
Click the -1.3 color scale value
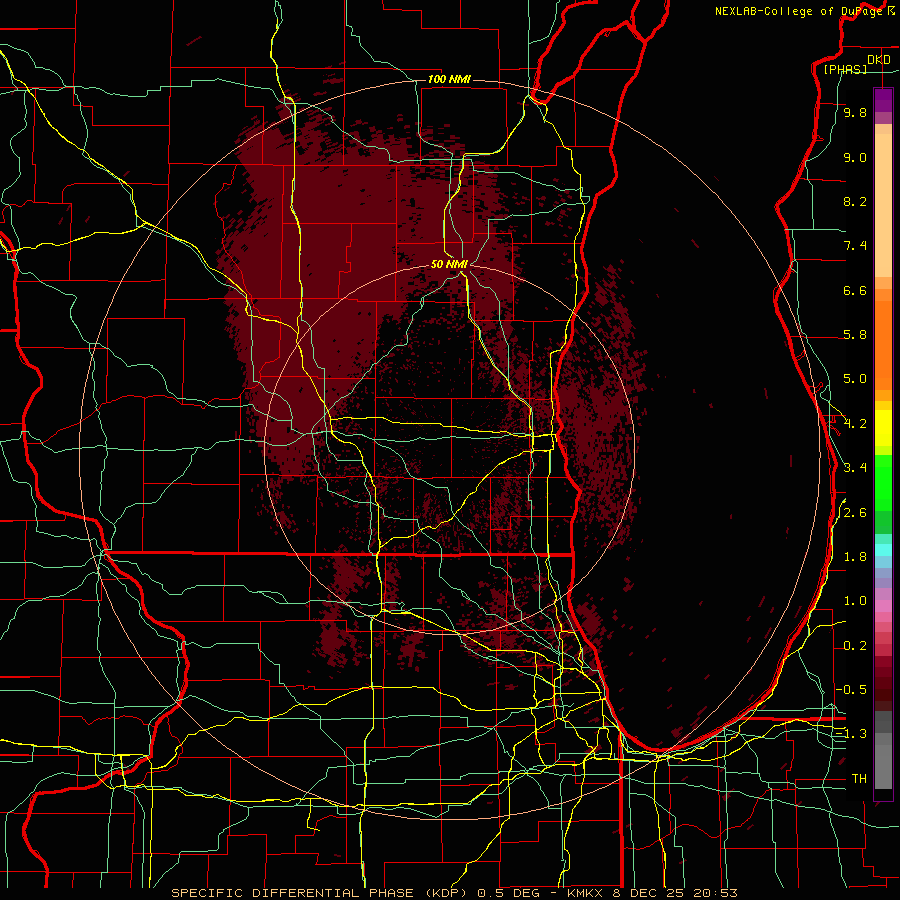(x=851, y=734)
